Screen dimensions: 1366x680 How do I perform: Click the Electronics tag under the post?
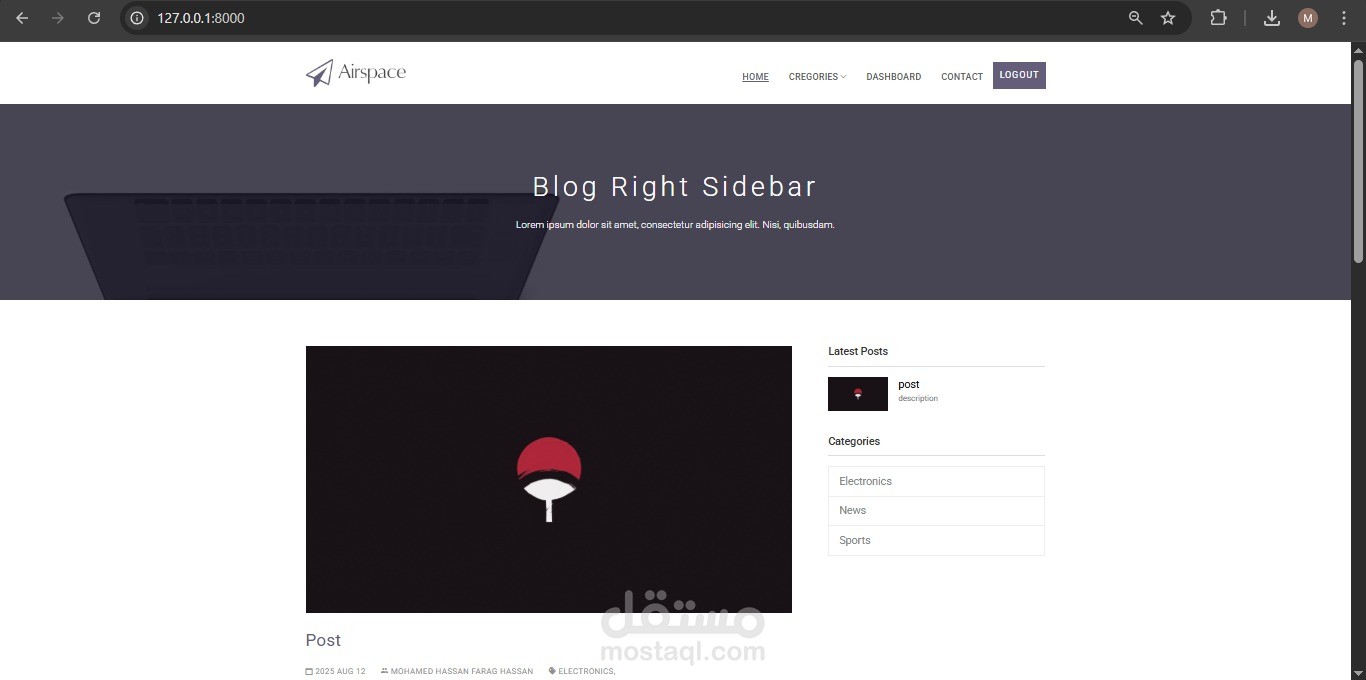point(586,672)
